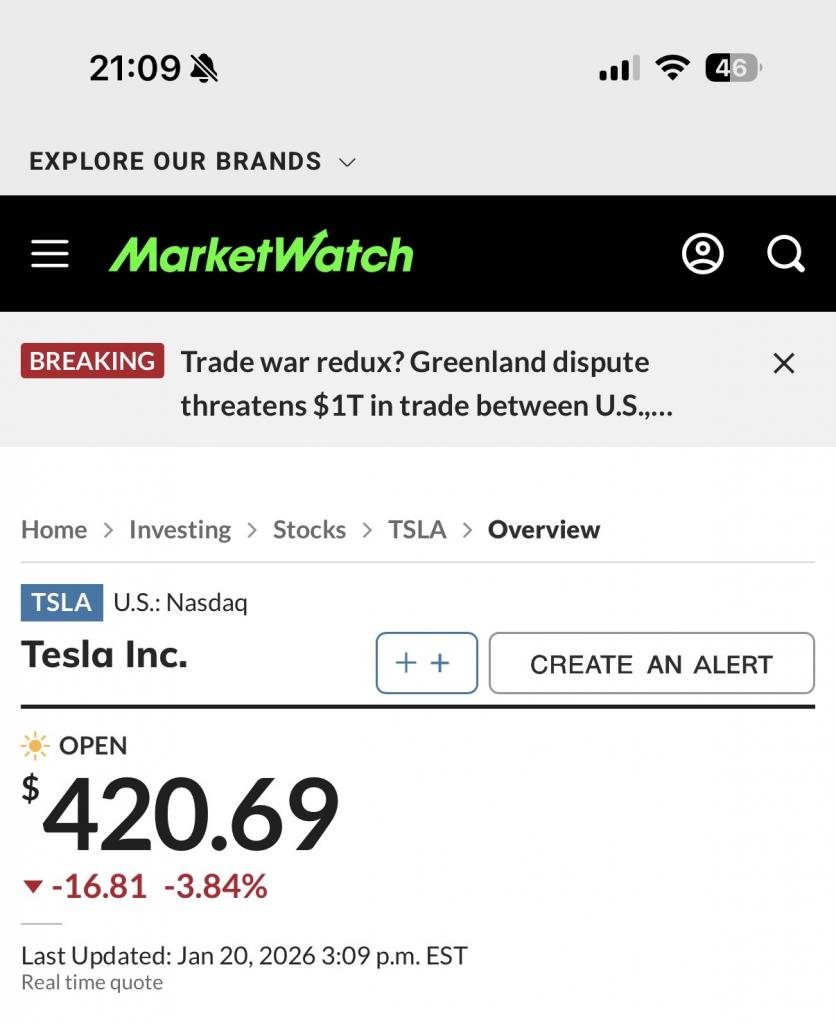Tap the search magnifier icon
Screen dimensions: 836x1024
tap(785, 254)
